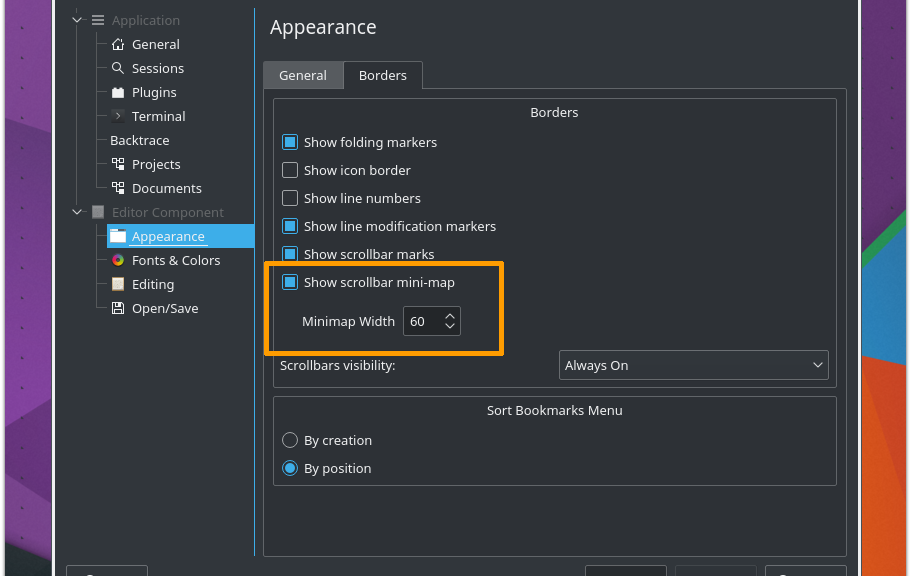Uncheck Show scrollbar mini-map
This screenshot has height=576, width=911.
click(x=290, y=282)
